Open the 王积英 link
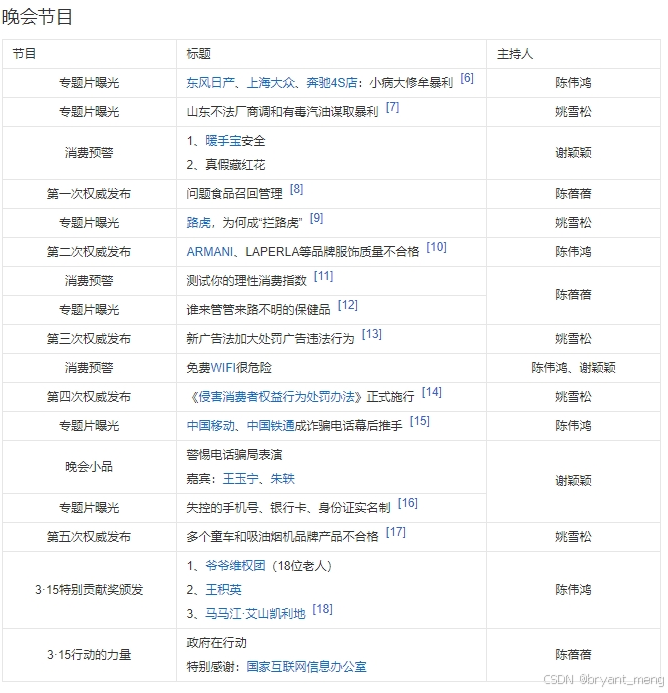The image size is (668, 693). click(223, 590)
